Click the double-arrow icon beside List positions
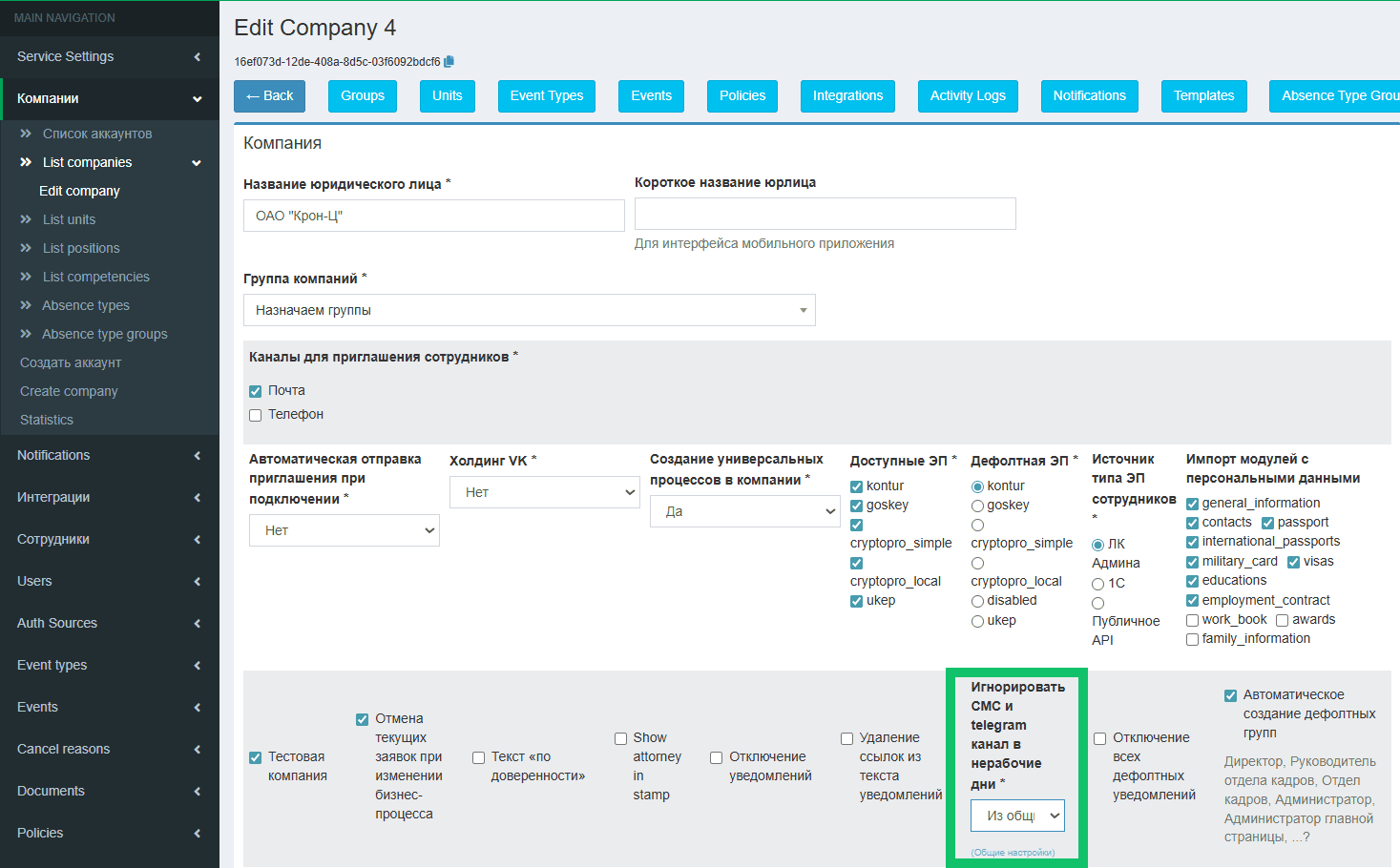The height and width of the screenshot is (868, 1400). (x=26, y=248)
